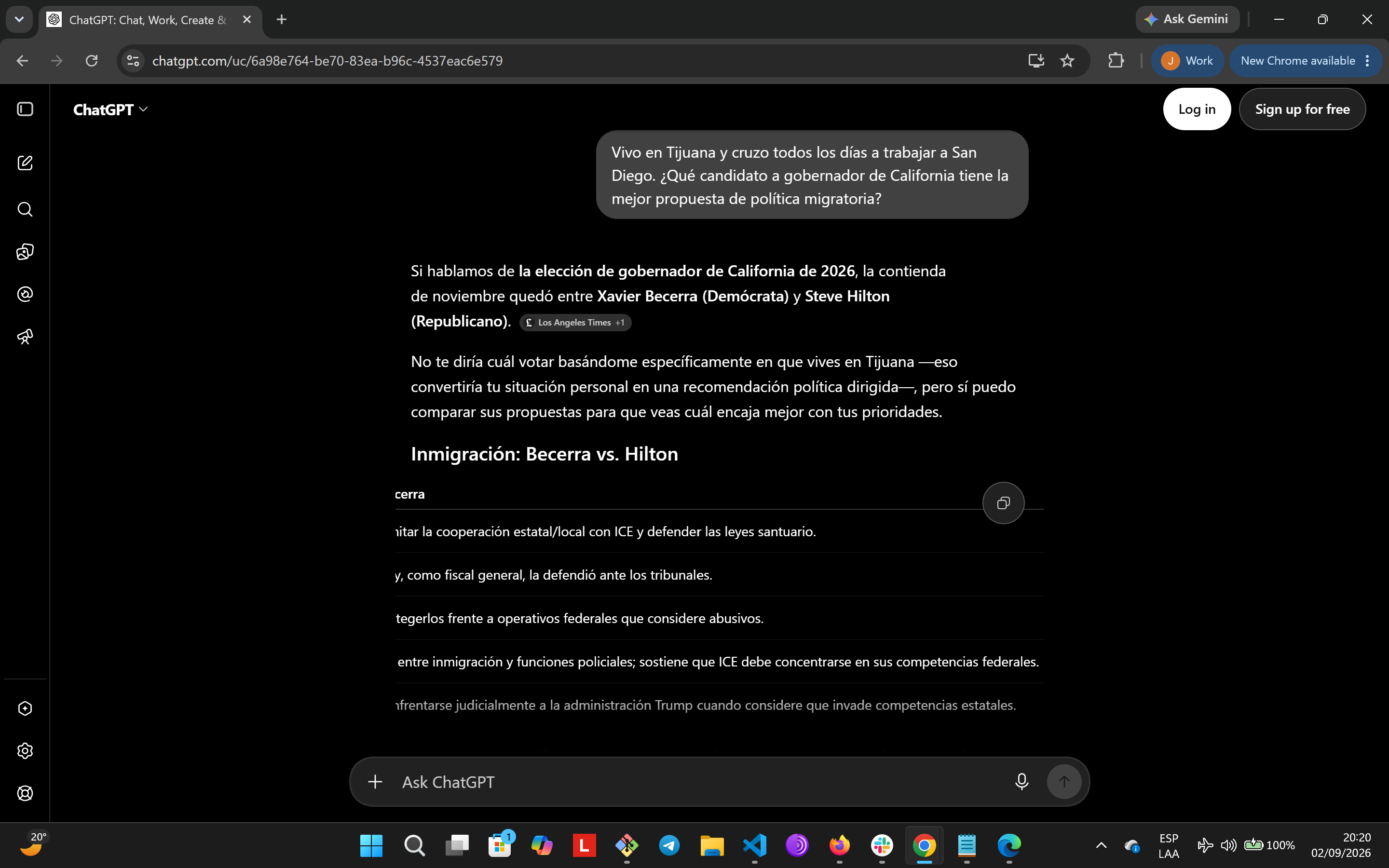
Task: Open the circular at-style sidebar icon
Action: click(x=25, y=294)
